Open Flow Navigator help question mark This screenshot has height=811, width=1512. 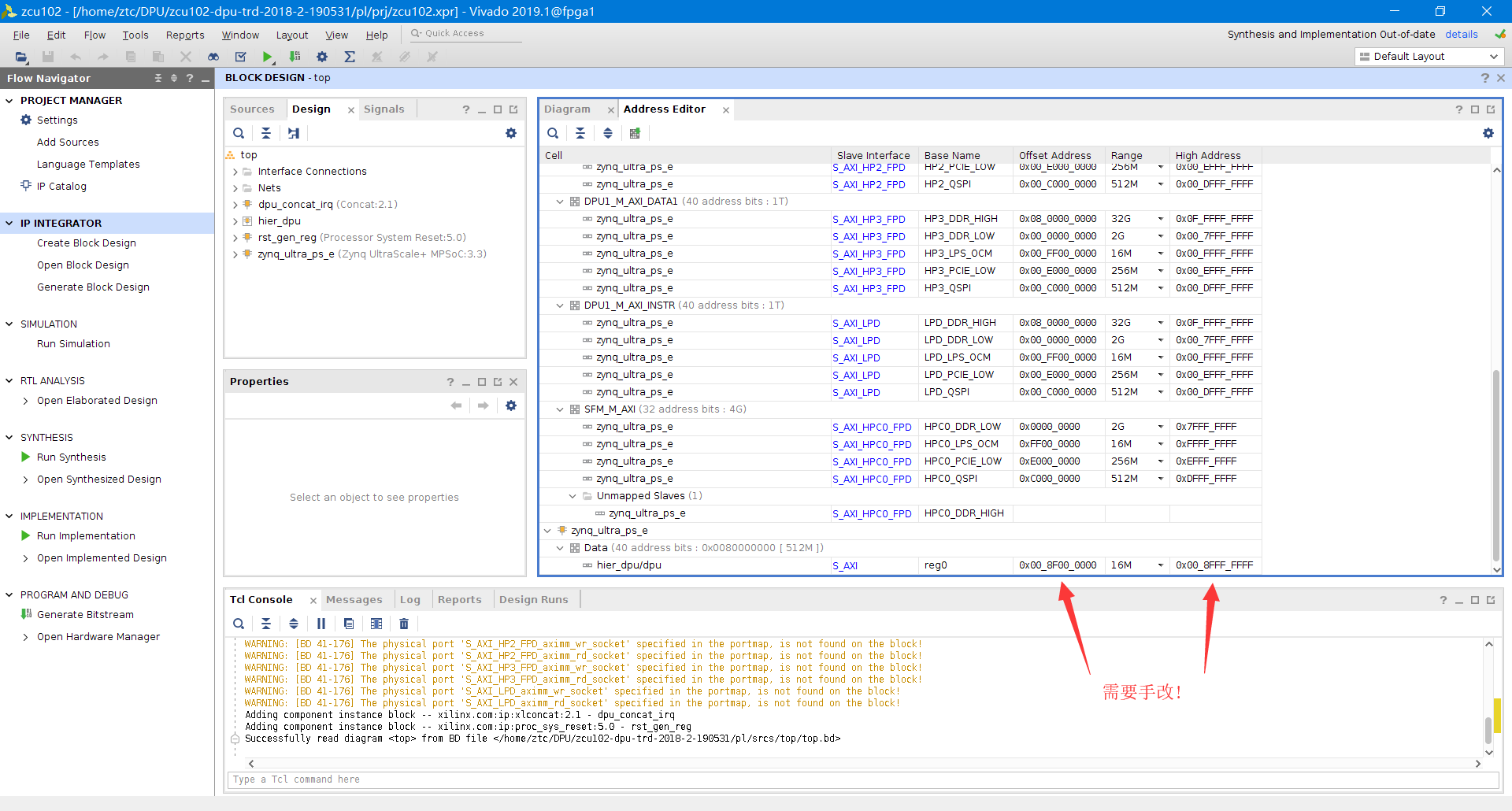[190, 78]
